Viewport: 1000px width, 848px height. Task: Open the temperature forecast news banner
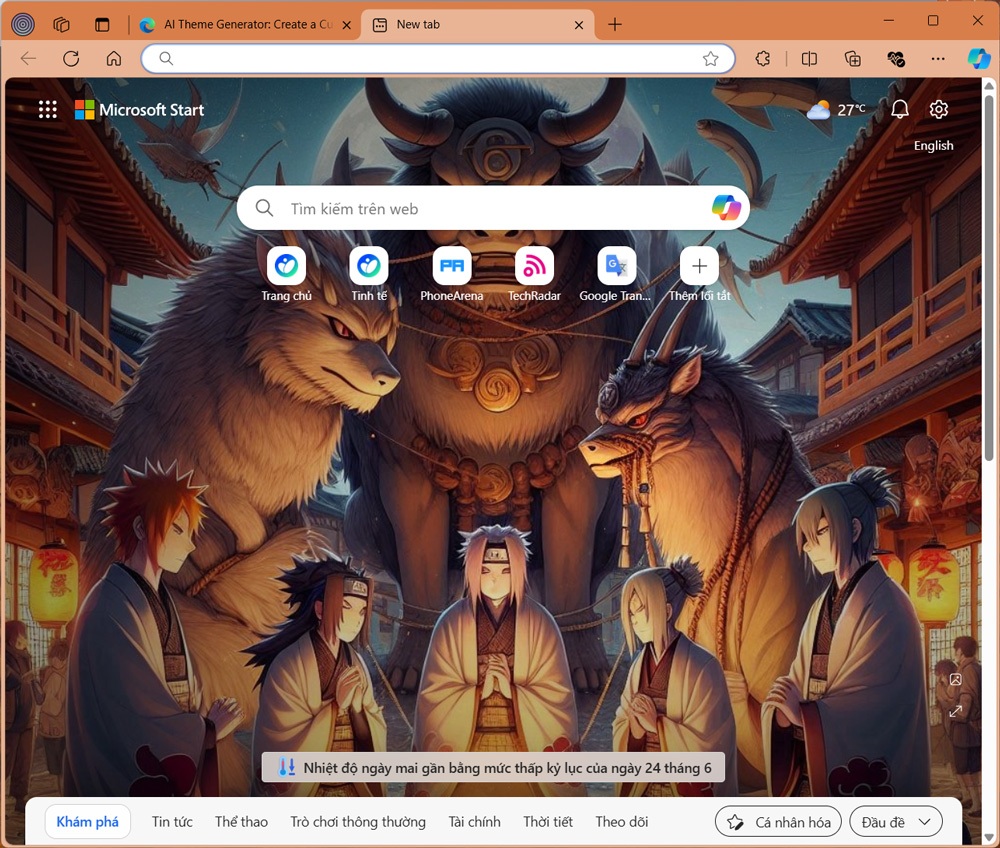pos(493,768)
